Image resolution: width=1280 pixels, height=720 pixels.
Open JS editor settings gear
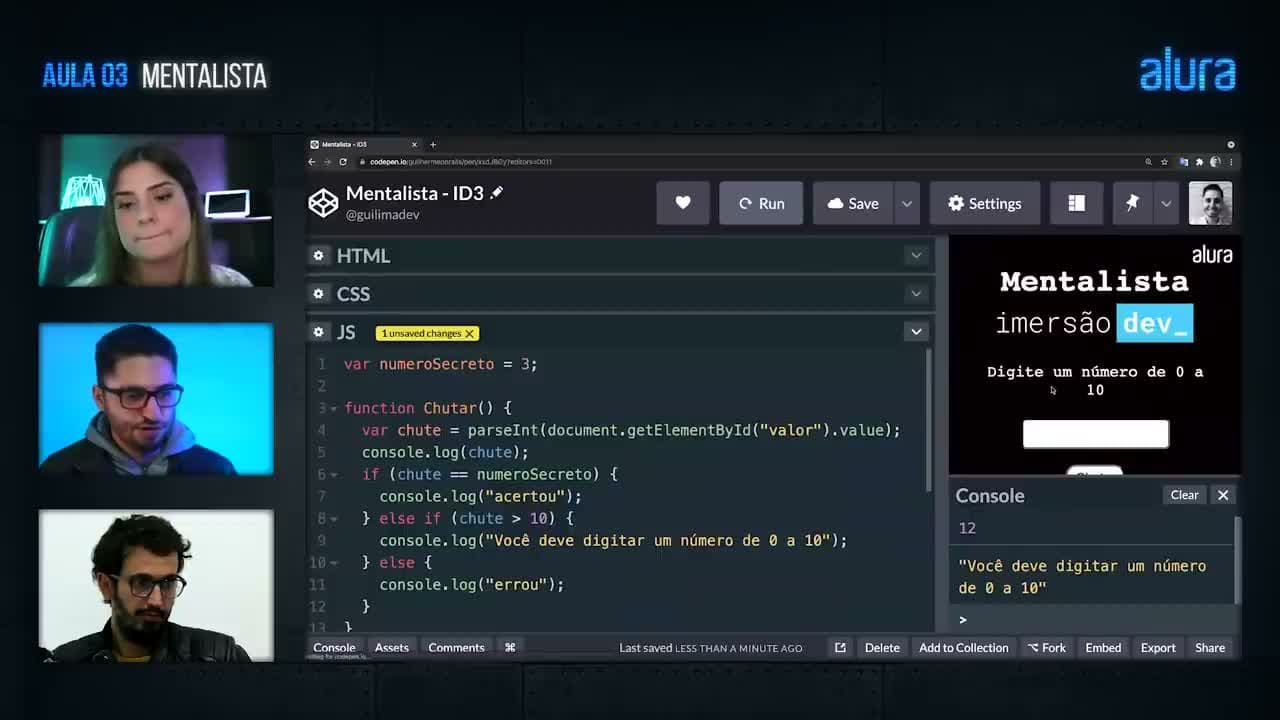click(318, 332)
